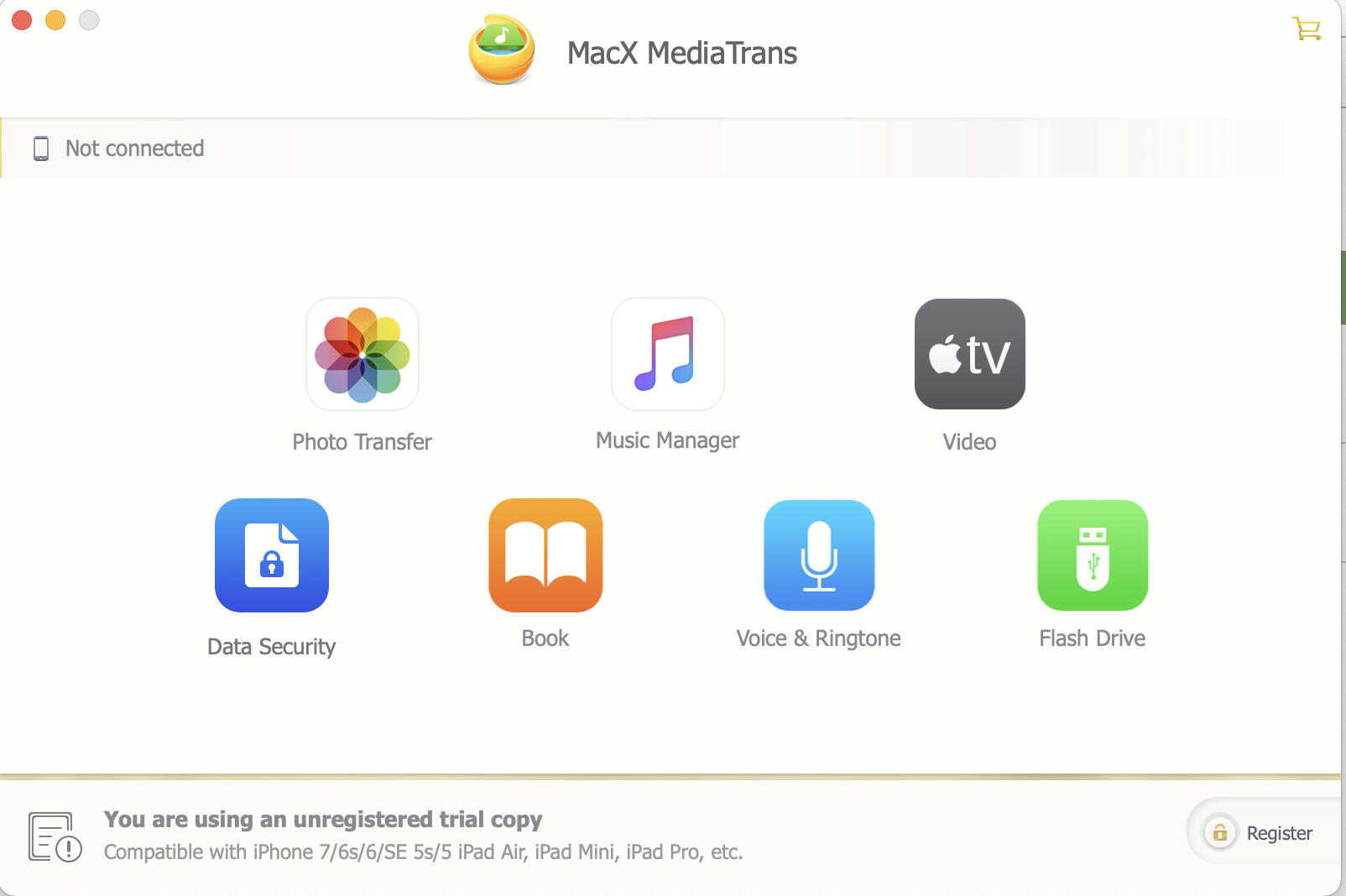The width and height of the screenshot is (1346, 896).
Task: Open the Apple TV Video icon
Action: point(970,354)
